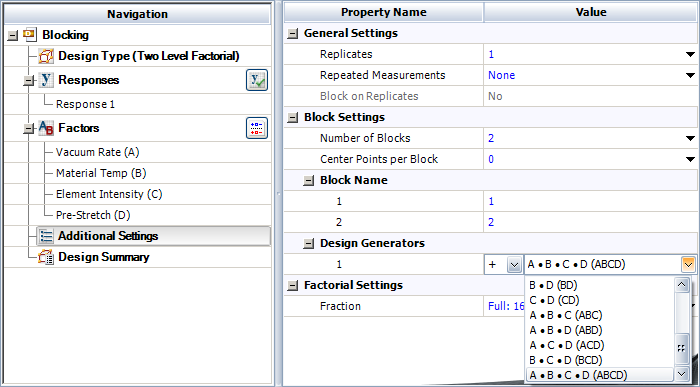Select the Pre-Stretch (D) factor

tap(93, 215)
